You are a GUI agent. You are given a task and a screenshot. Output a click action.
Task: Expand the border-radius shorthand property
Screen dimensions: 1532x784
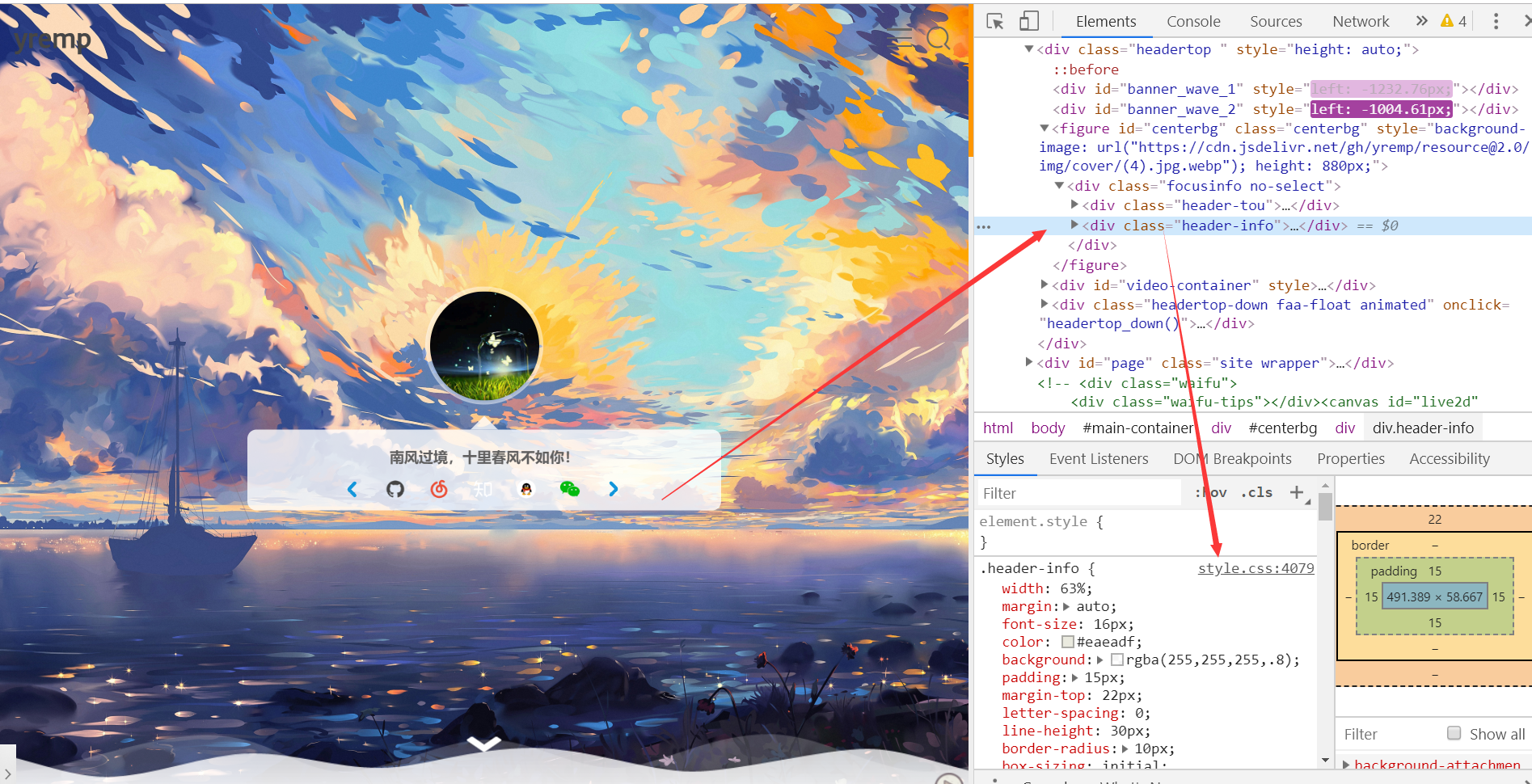tap(1125, 748)
